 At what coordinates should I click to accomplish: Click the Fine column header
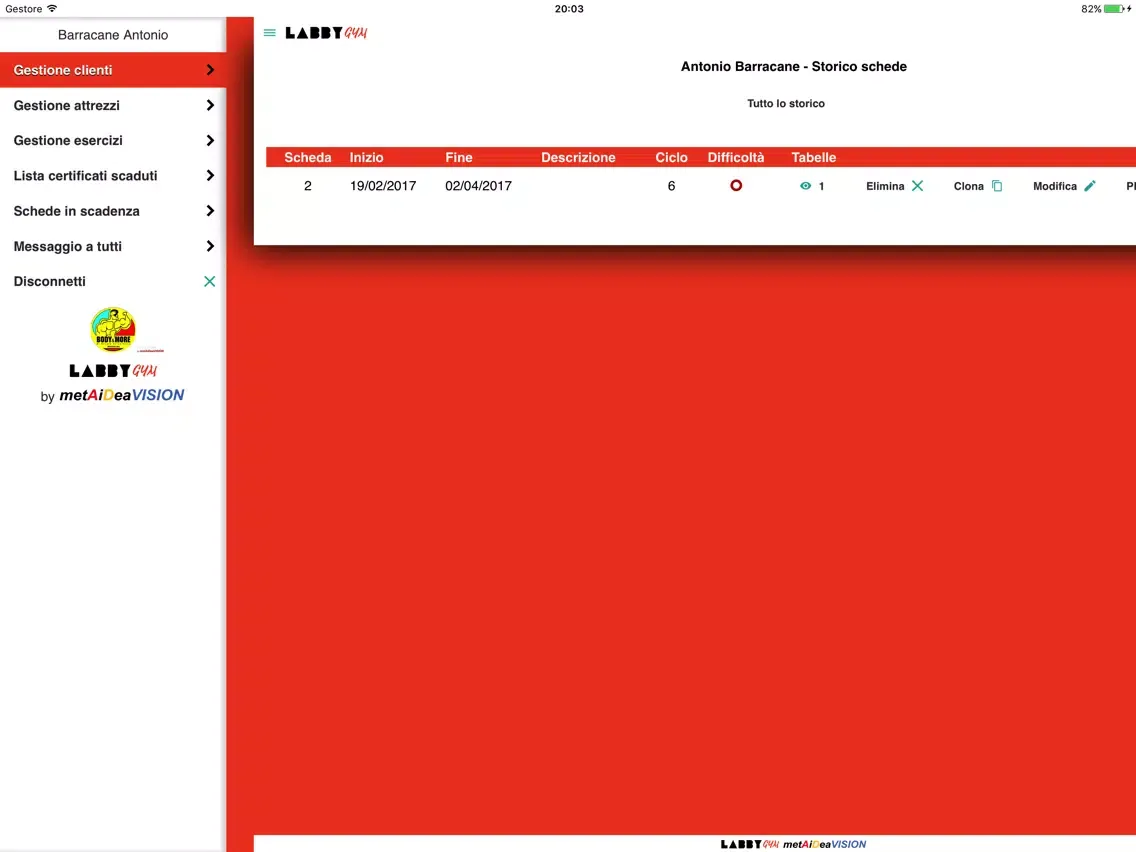459,157
